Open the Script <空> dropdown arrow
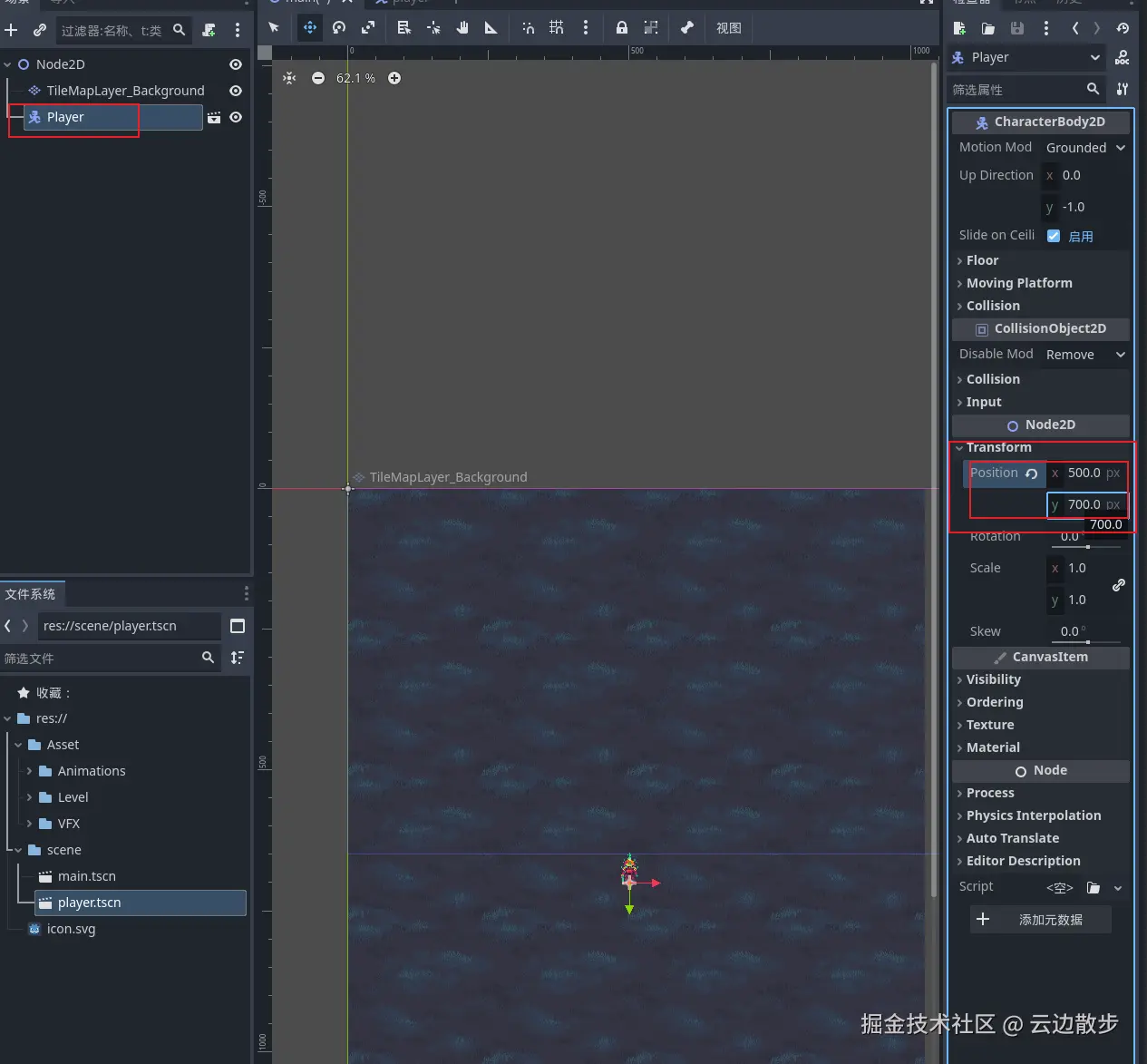Screen dimensions: 1147x1064 click(x=1118, y=888)
